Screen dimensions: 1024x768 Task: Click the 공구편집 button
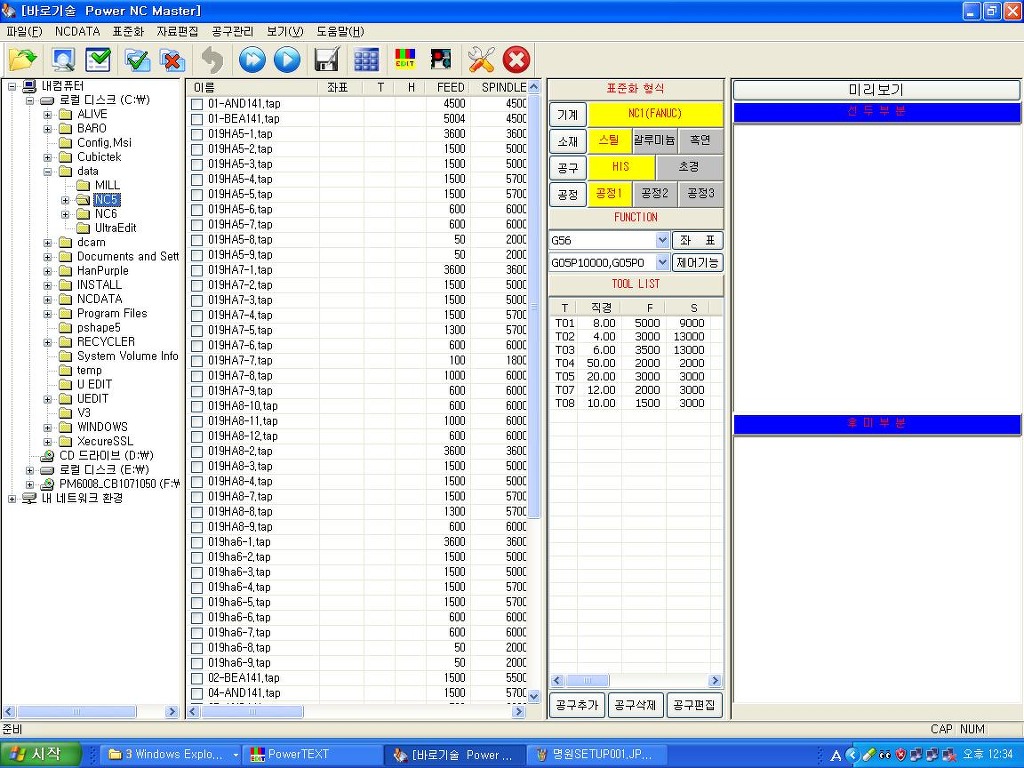coord(694,705)
